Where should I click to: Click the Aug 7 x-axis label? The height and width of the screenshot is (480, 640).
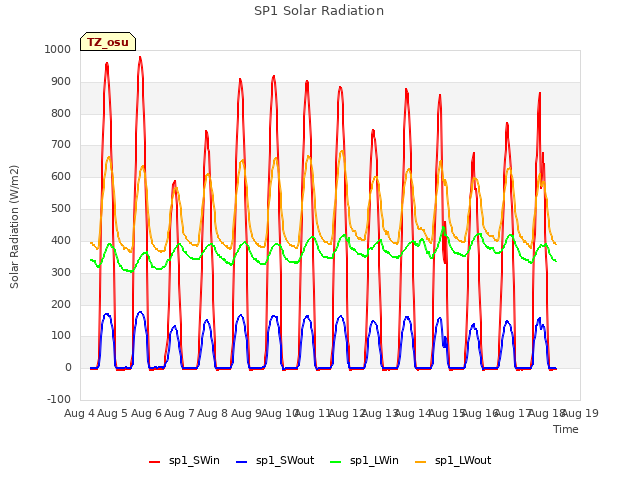180,413
